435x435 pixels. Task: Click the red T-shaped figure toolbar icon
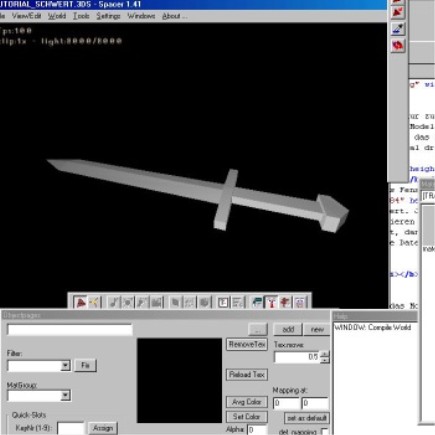271,302
